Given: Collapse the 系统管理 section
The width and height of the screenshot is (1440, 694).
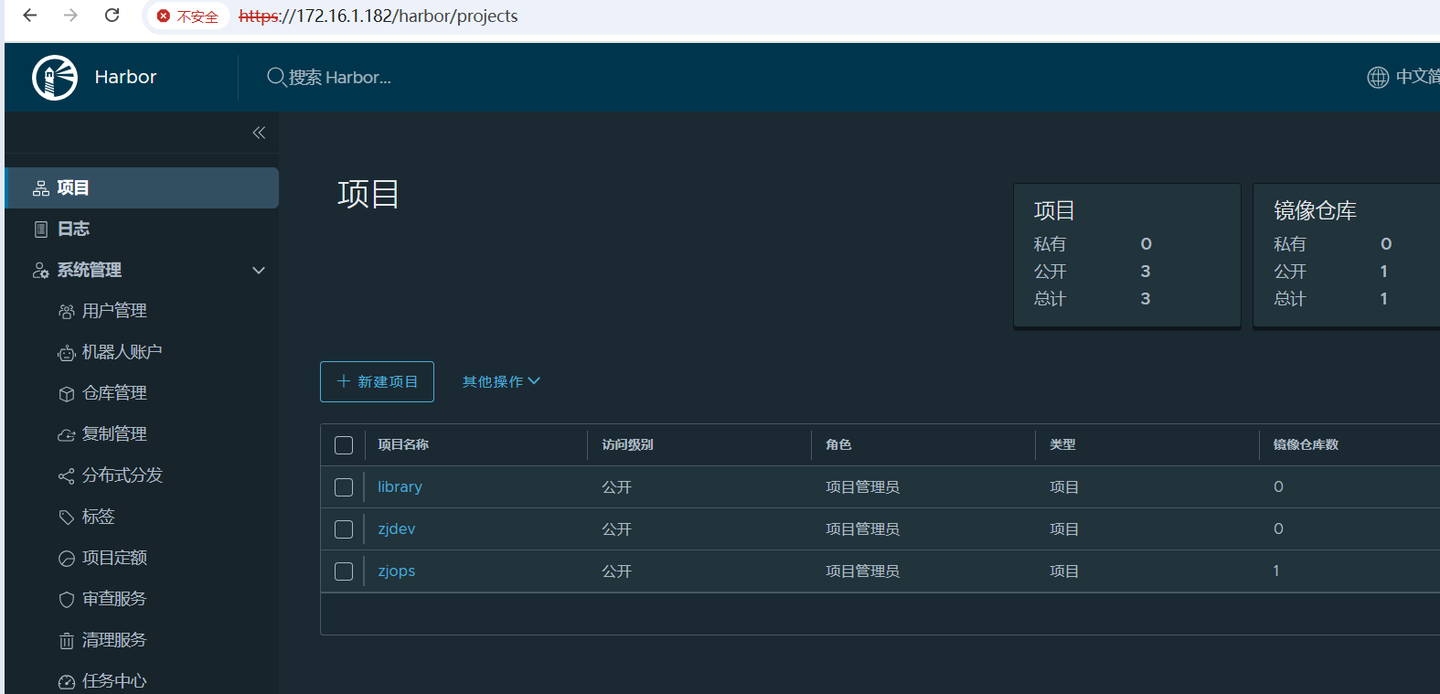Looking at the screenshot, I should coord(257,270).
